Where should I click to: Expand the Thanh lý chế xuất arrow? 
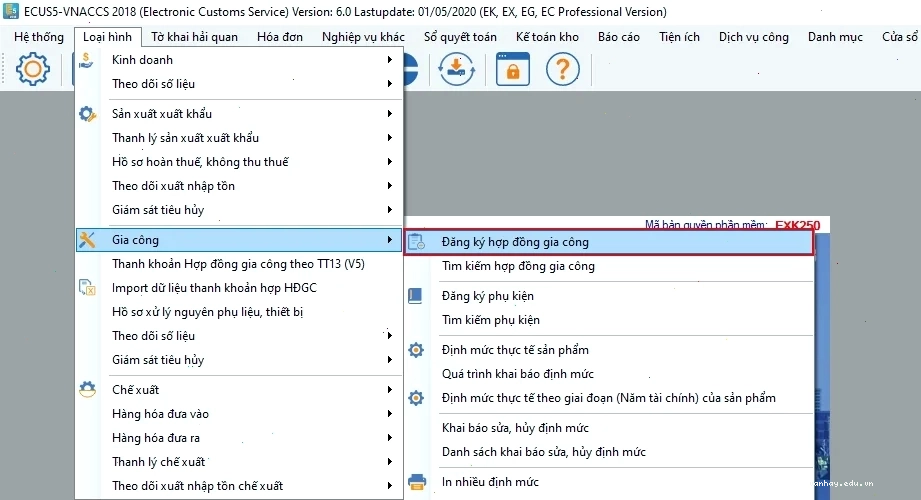coord(389,462)
